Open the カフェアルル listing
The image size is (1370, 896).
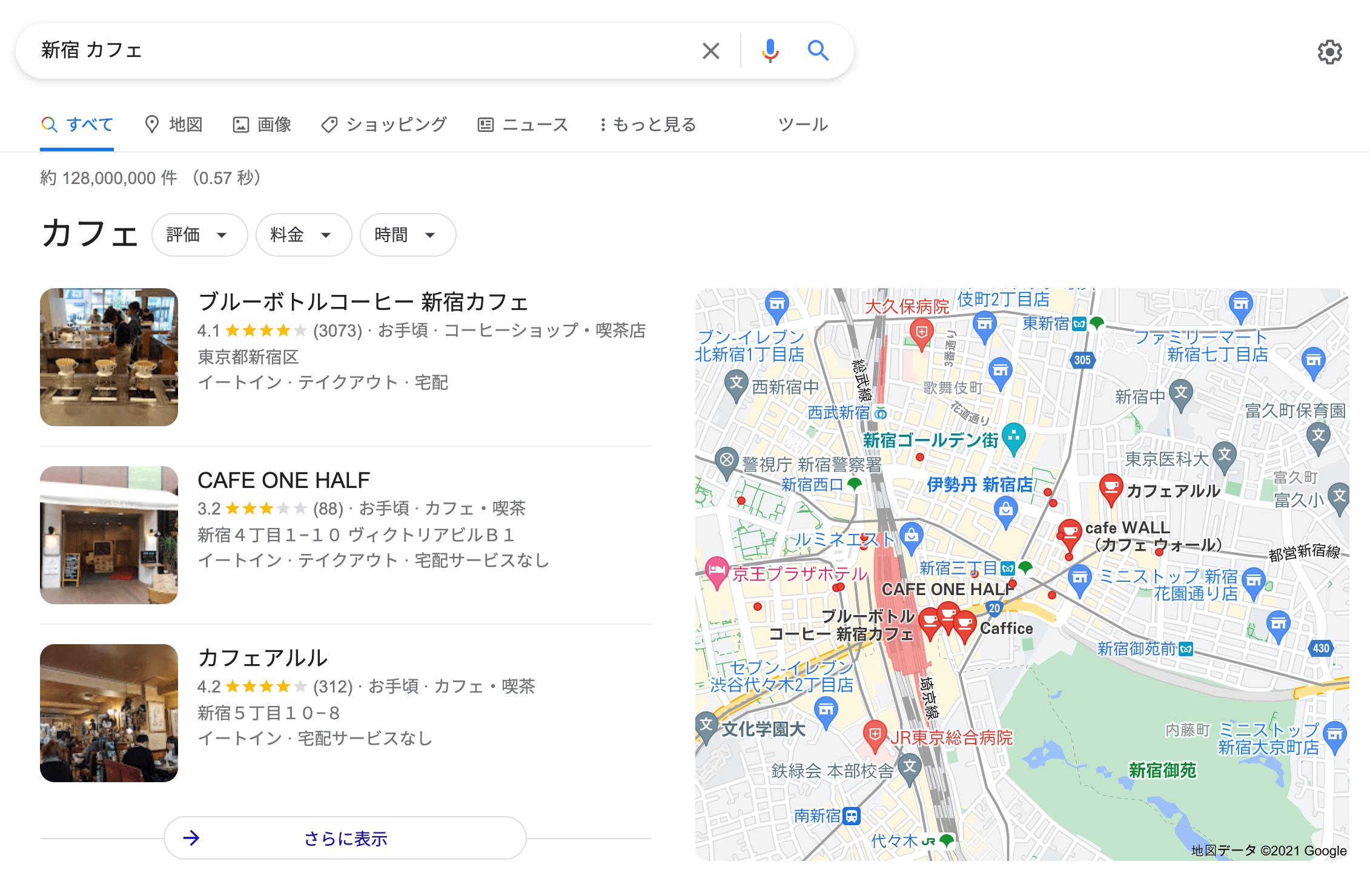point(262,658)
